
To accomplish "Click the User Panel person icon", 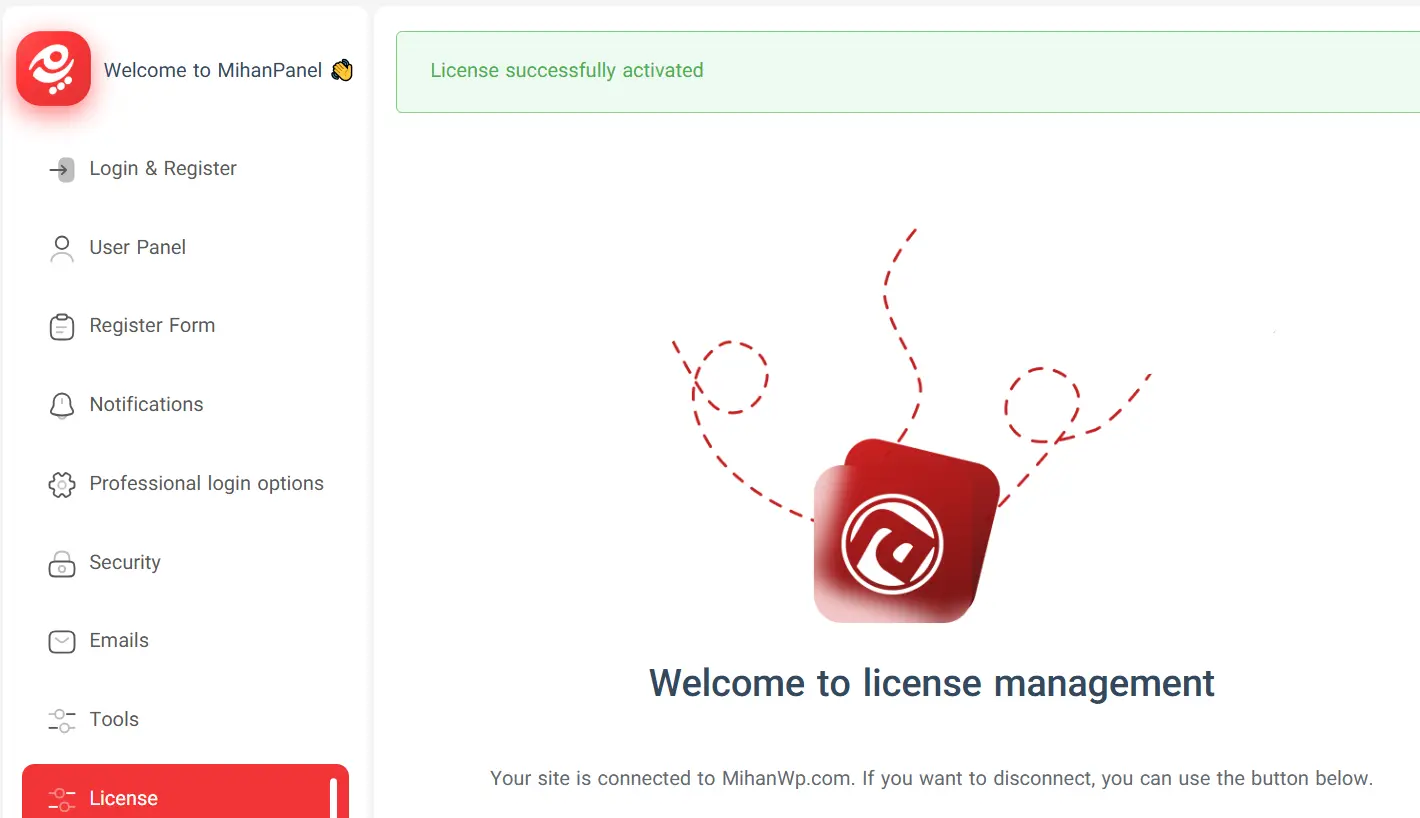I will click(61, 248).
